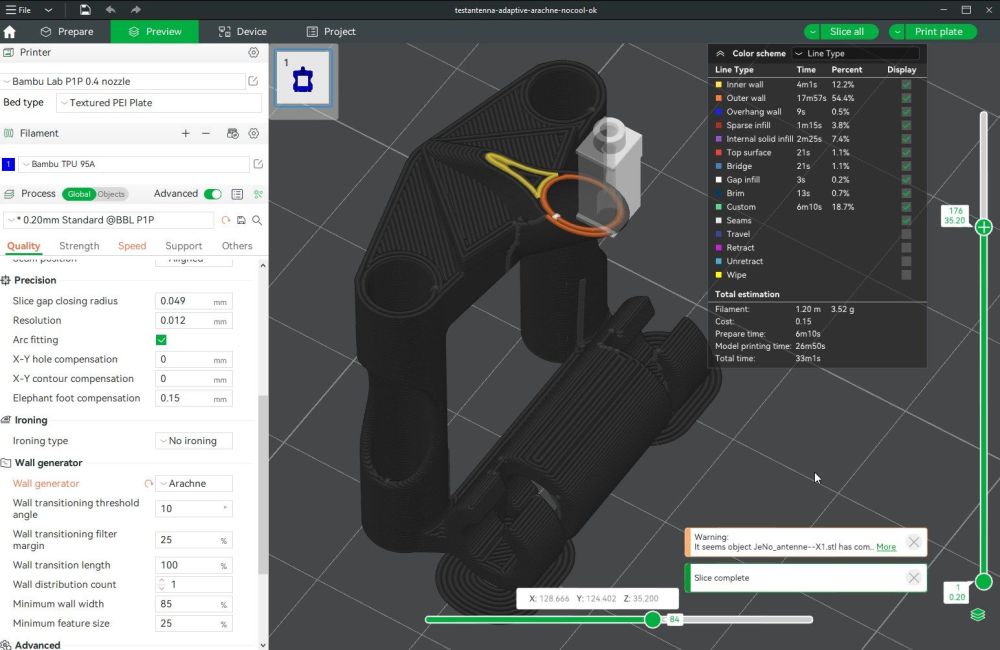Redo the last undone action

pyautogui.click(x=135, y=10)
